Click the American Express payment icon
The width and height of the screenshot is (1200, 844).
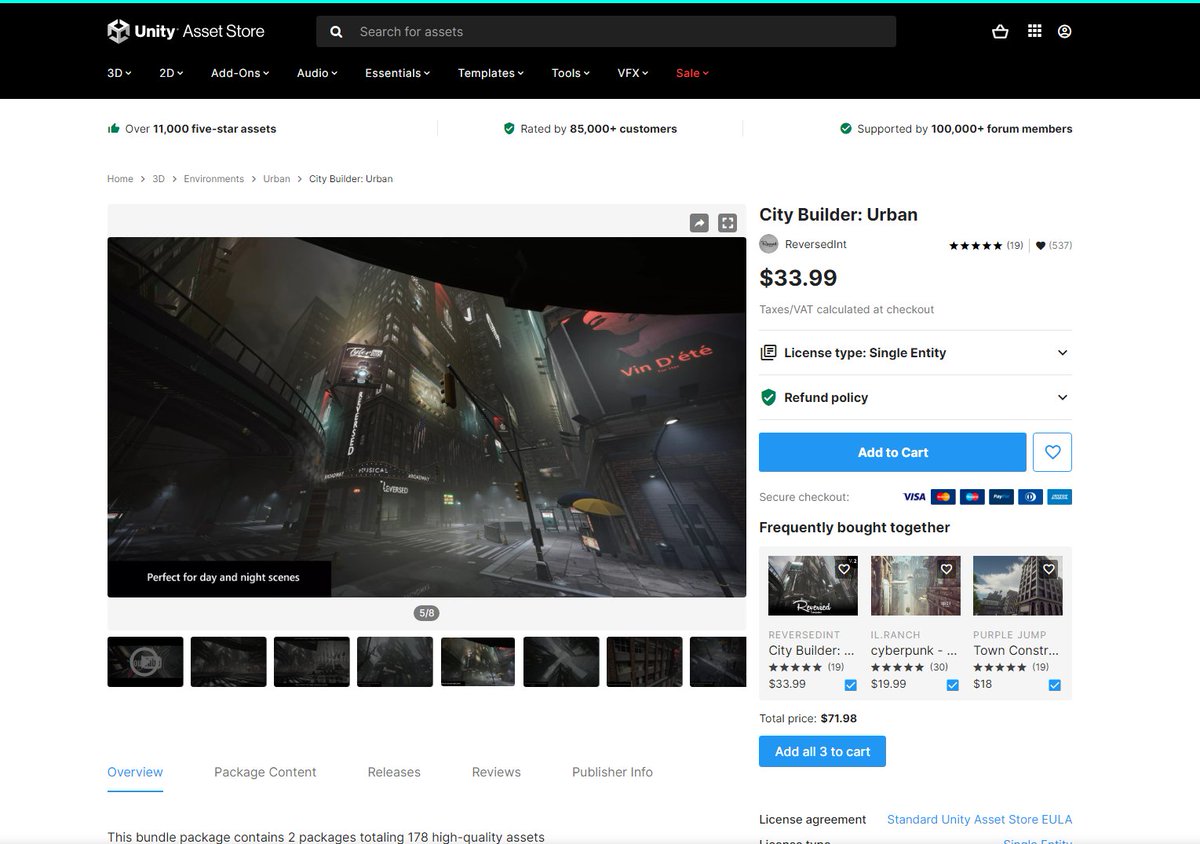tap(1060, 497)
